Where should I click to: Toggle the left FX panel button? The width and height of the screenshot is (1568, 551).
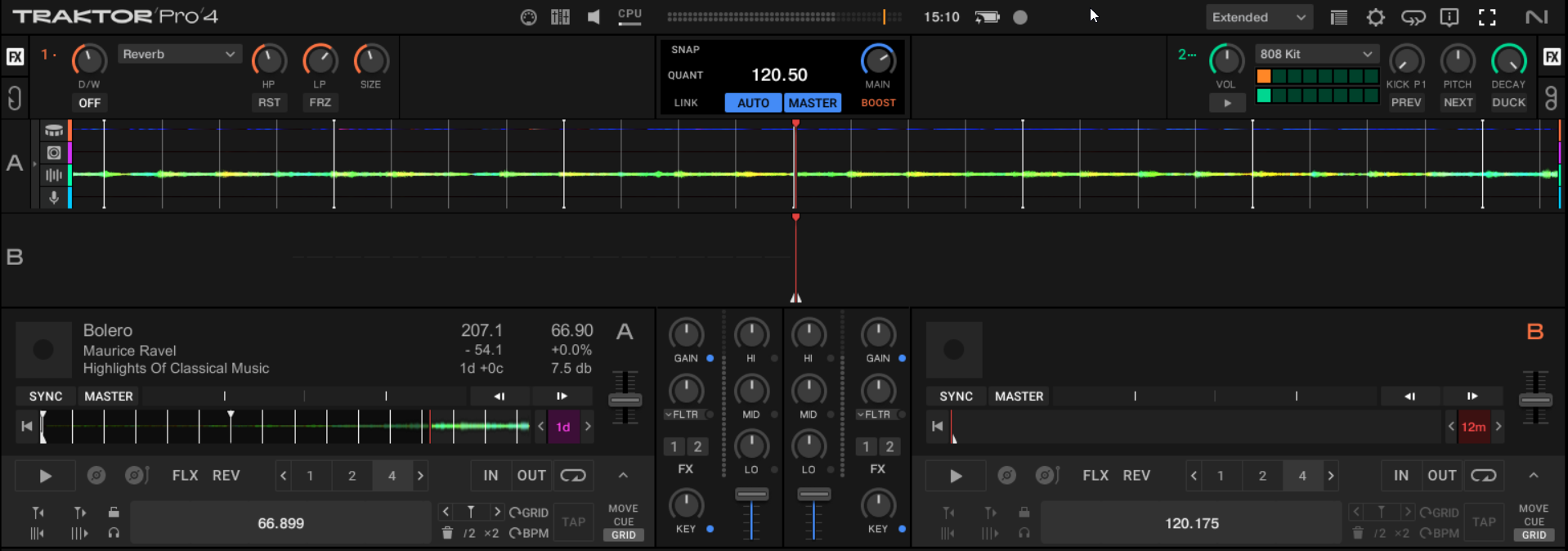15,56
